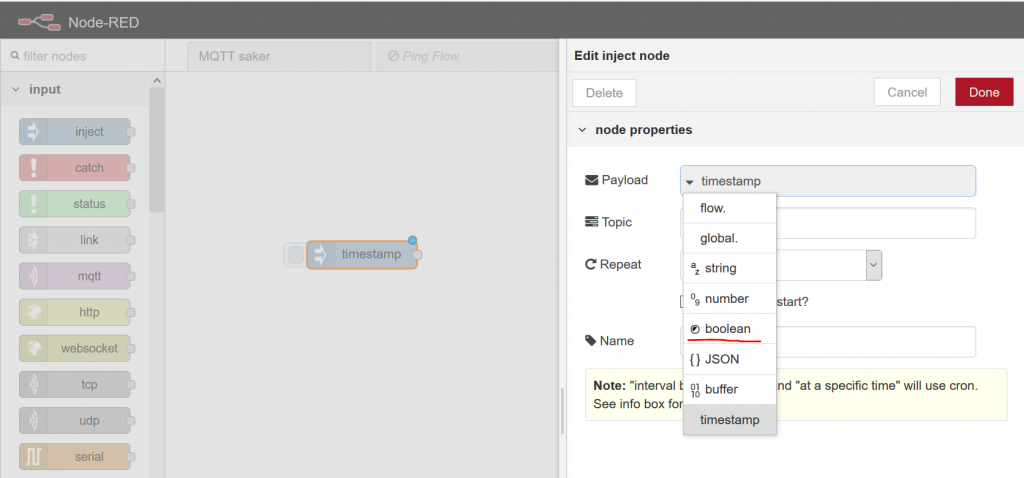Choose JSON from payload type list

729,359
